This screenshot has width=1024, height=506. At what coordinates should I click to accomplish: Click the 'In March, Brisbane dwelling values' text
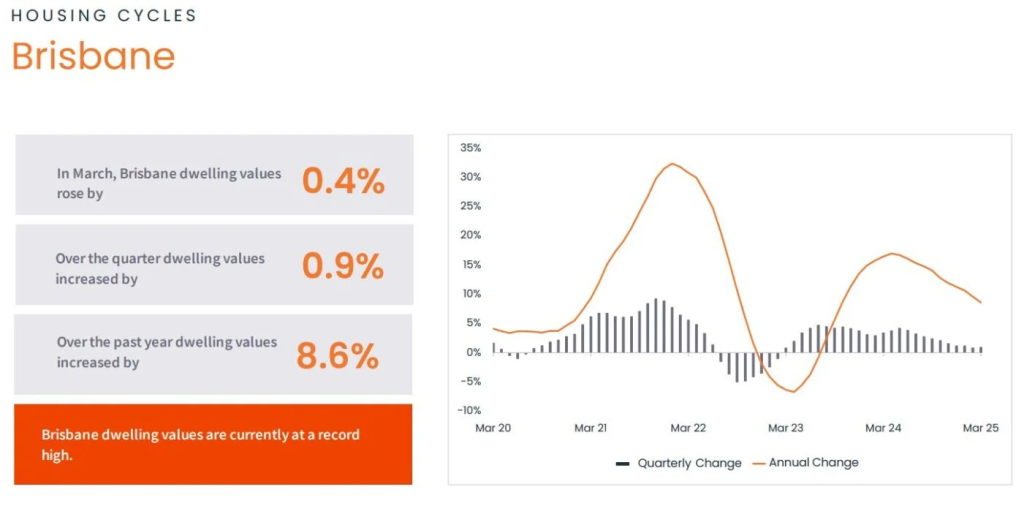pos(169,173)
